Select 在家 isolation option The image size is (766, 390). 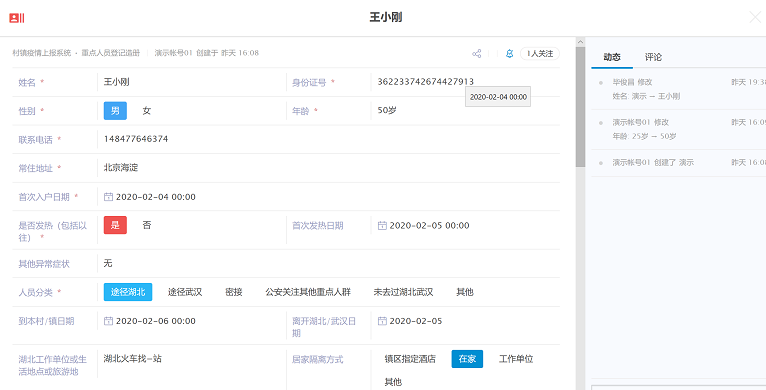[467, 359]
